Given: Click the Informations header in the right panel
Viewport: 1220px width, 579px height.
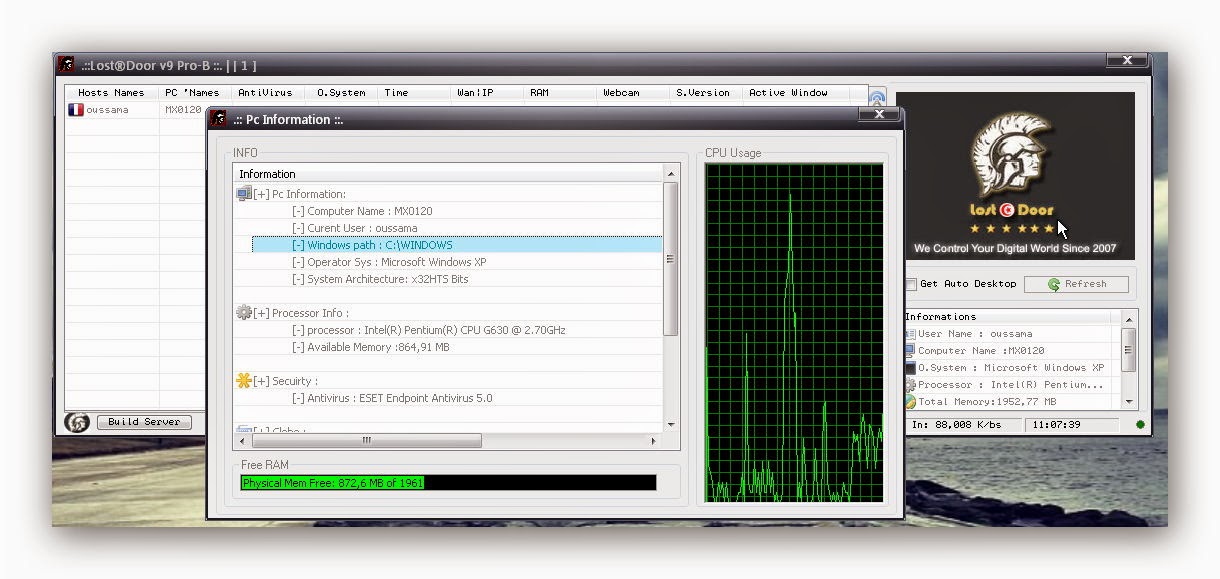Looking at the screenshot, I should pyautogui.click(x=1010, y=317).
